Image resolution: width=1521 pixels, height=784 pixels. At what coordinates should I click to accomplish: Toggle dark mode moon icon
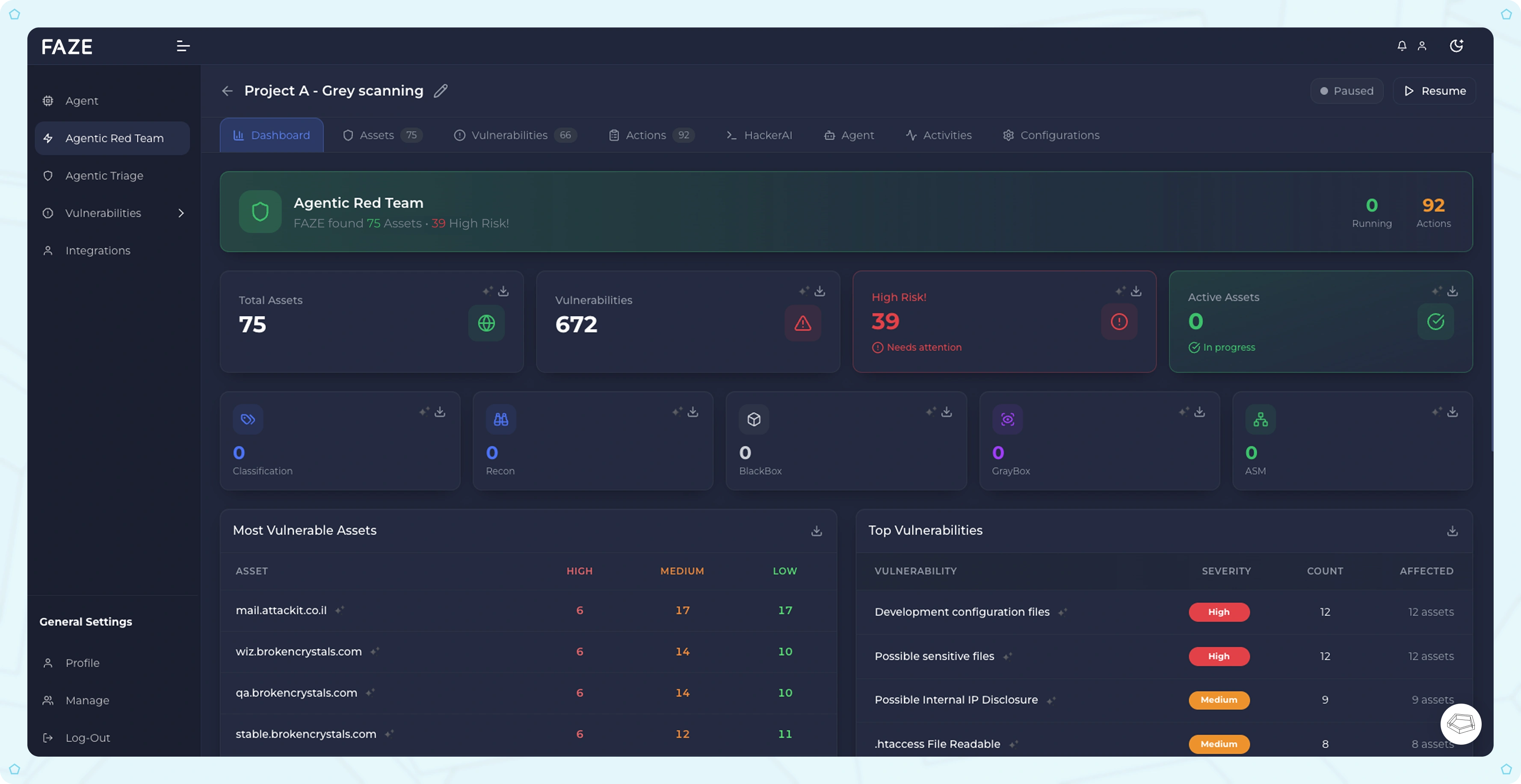coord(1456,45)
